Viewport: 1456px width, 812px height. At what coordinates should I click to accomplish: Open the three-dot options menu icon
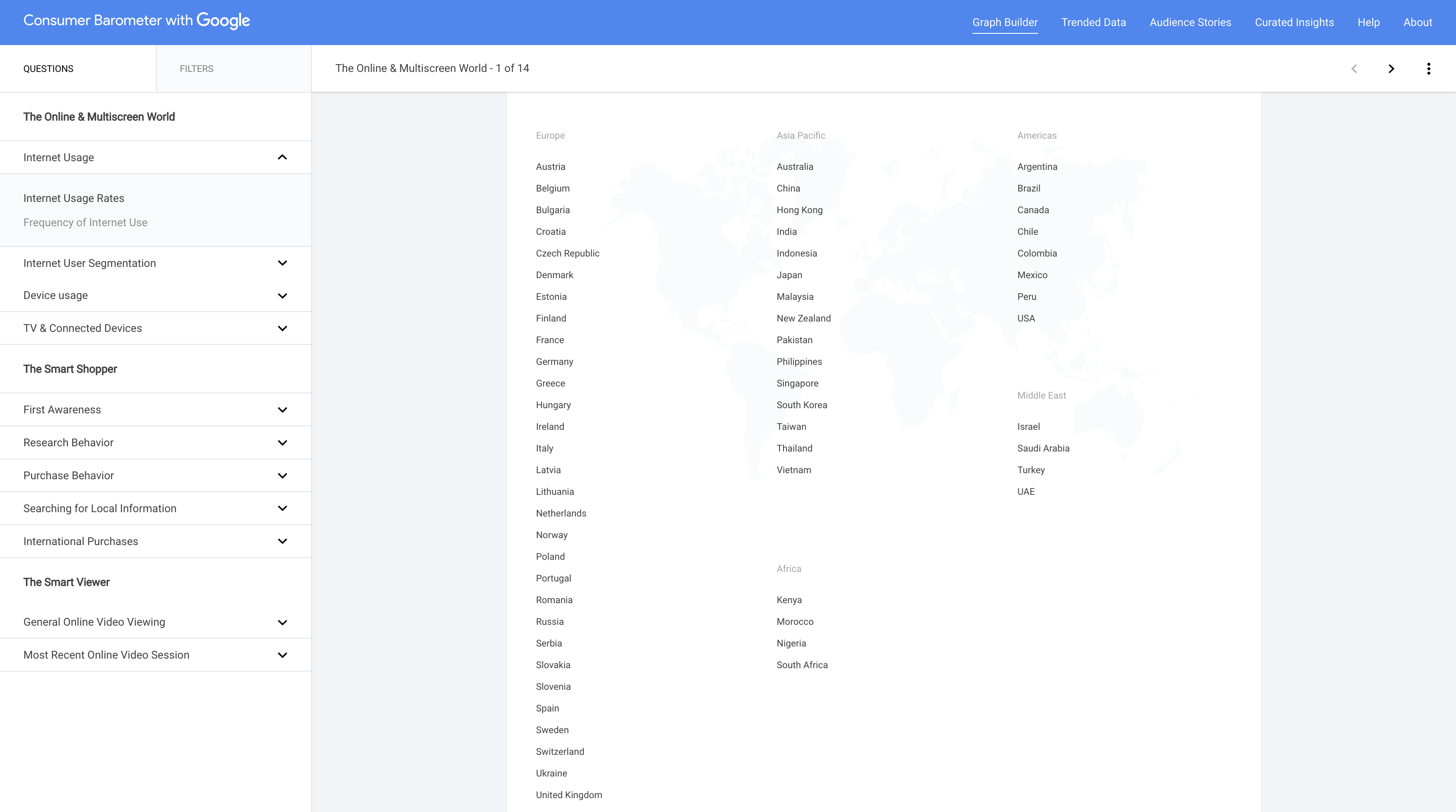point(1430,68)
